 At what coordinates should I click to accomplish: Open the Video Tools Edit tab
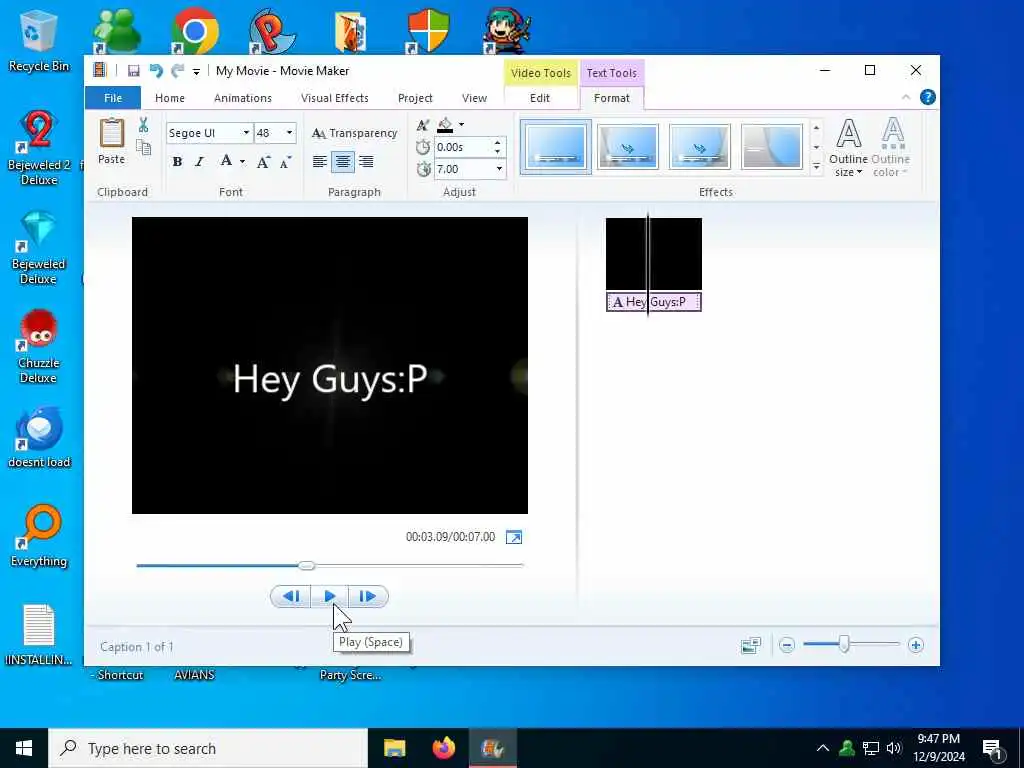click(539, 98)
